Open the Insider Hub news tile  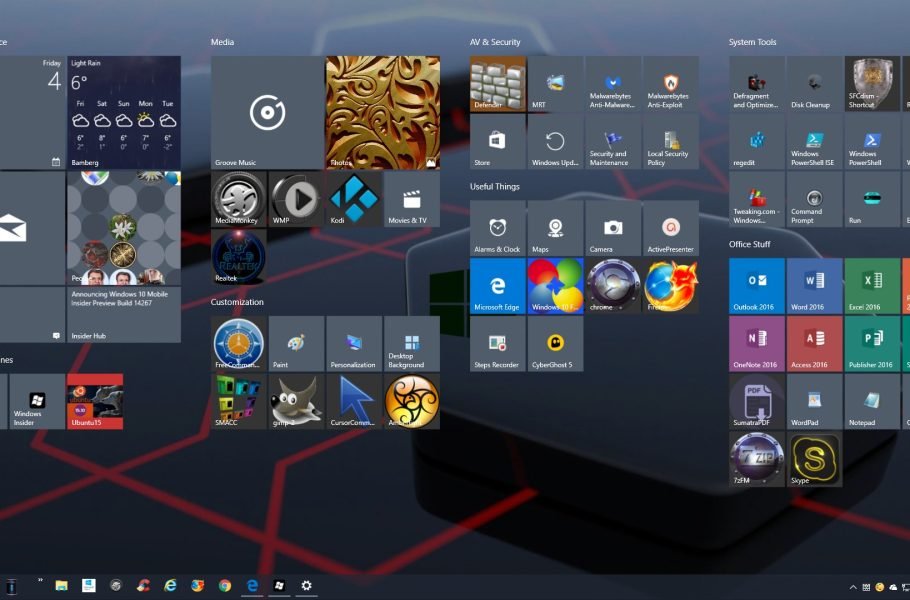click(124, 315)
